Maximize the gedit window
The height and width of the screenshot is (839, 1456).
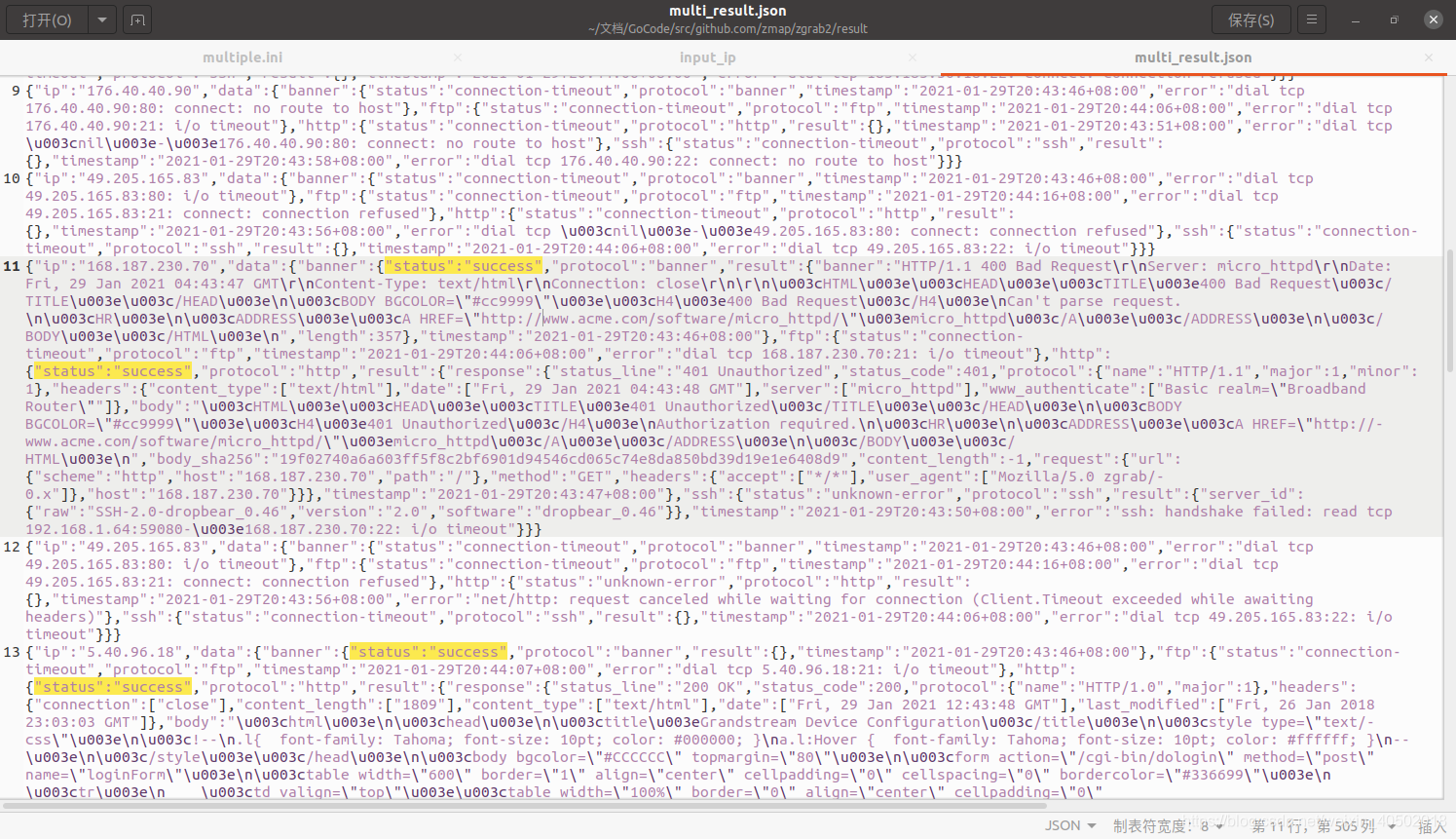point(1394,19)
